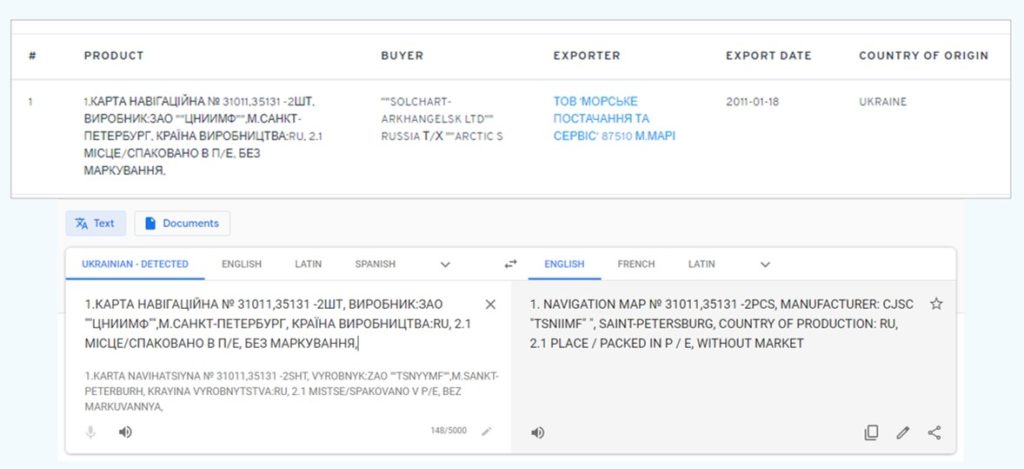The height and width of the screenshot is (469, 1024).
Task: Open exporter ТОВ 'Морське Постачання та Сервіс' link
Action: point(614,119)
